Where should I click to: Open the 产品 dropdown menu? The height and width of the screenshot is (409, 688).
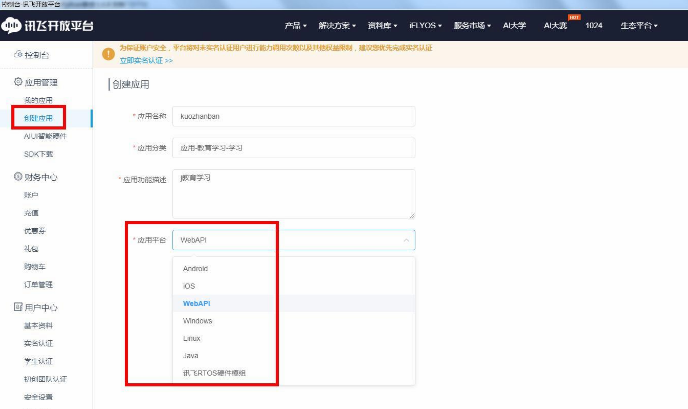[x=295, y=25]
